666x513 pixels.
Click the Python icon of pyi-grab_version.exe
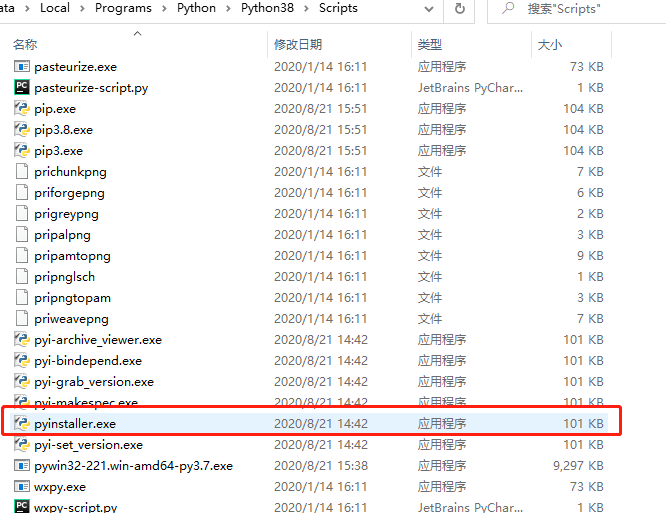coord(22,381)
